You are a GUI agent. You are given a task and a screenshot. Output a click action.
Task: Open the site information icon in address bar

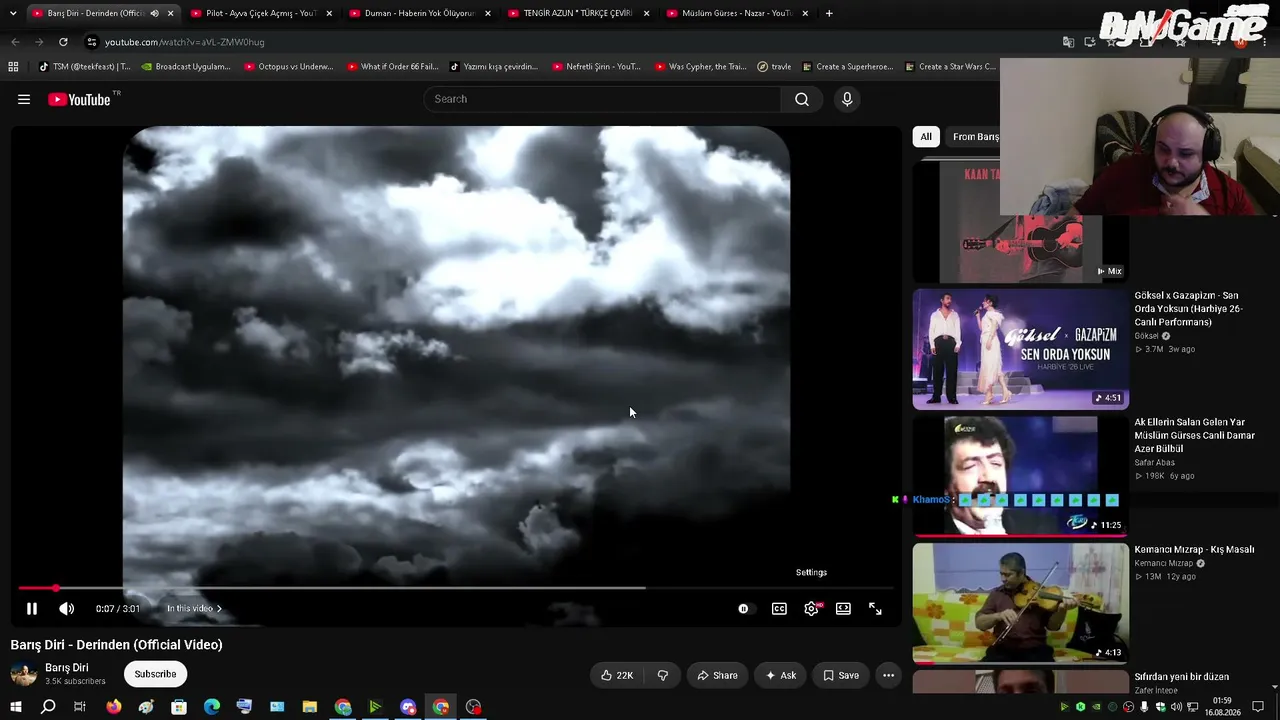pos(92,42)
